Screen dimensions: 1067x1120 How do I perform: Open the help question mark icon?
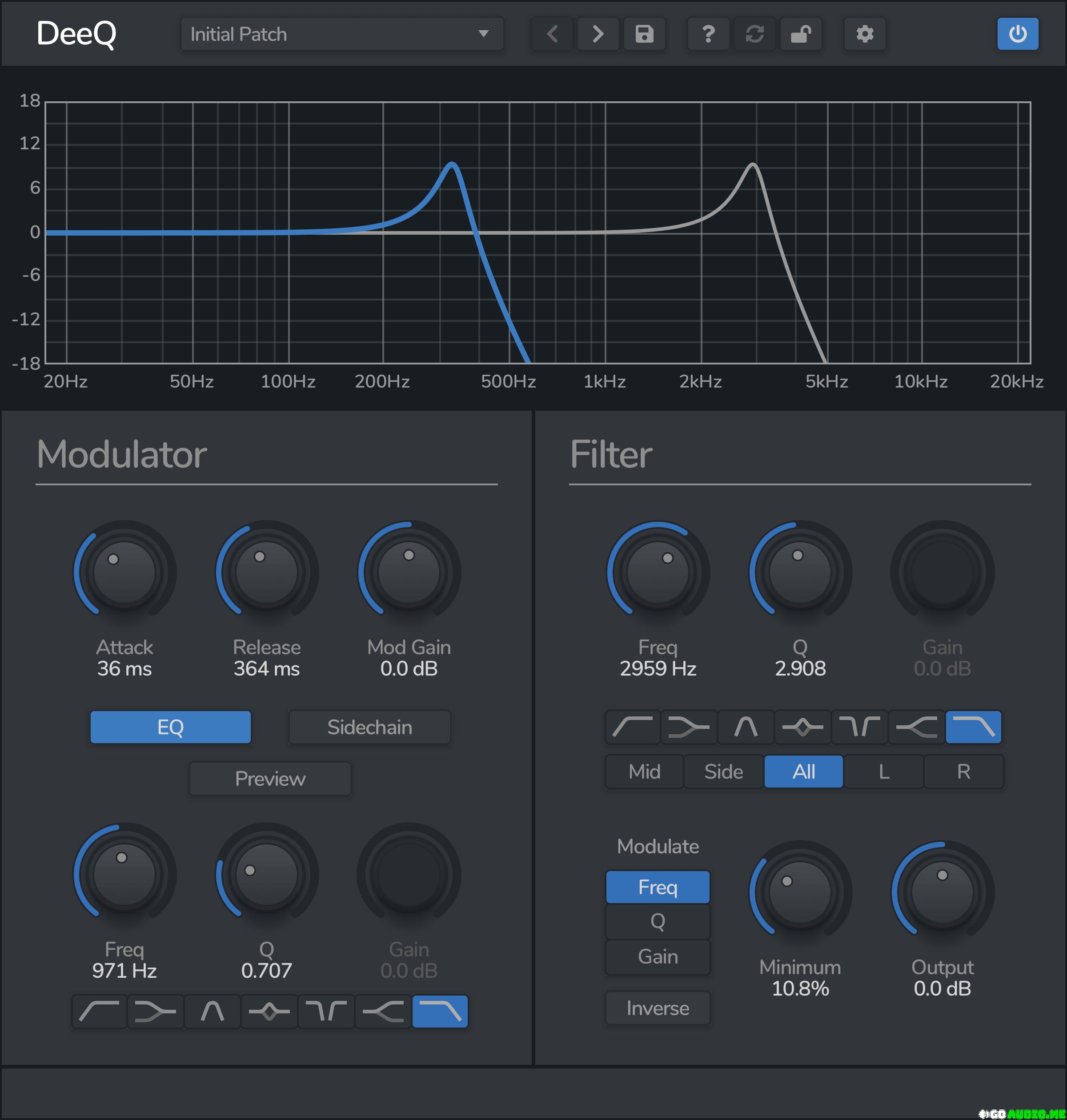pyautogui.click(x=708, y=34)
